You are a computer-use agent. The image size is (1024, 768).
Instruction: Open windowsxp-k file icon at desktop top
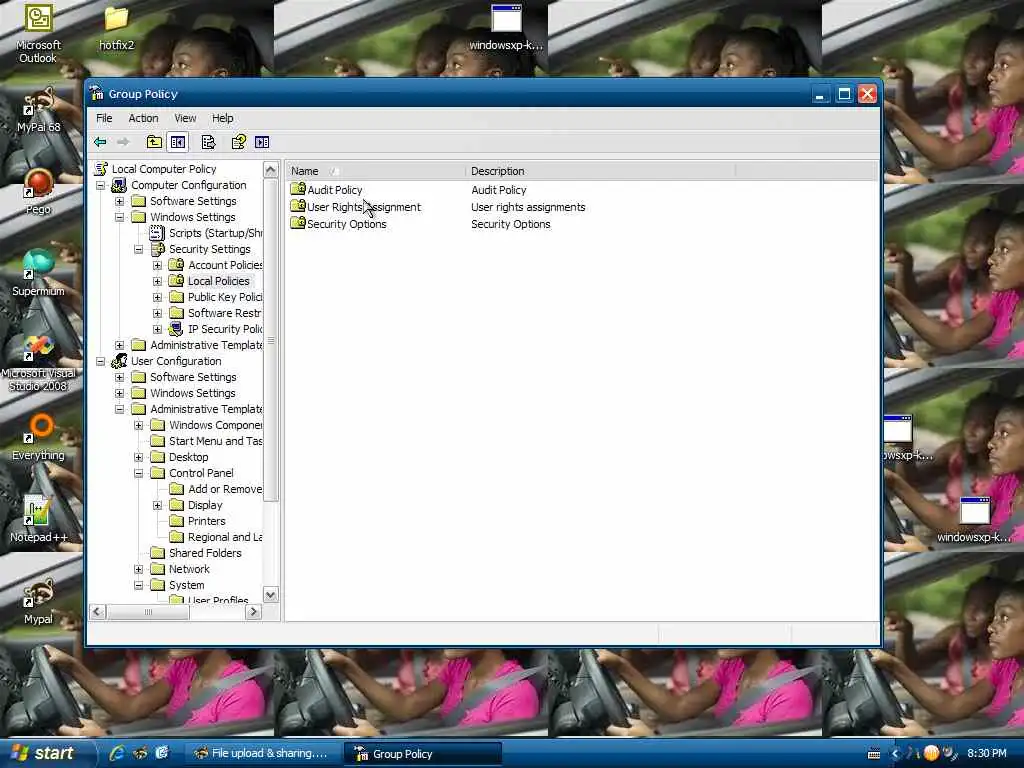click(x=506, y=27)
